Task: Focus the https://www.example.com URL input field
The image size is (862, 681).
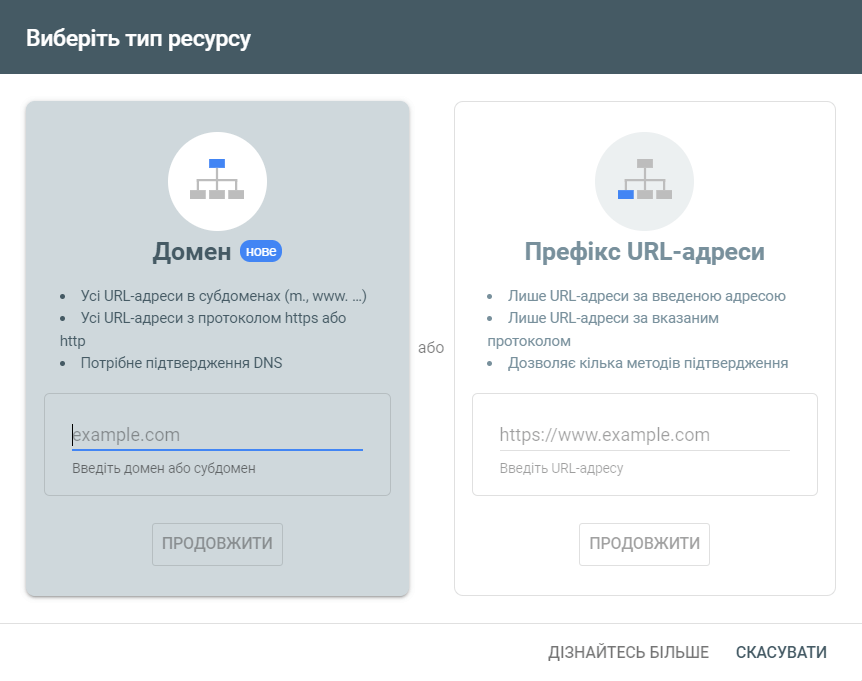Action: tap(644, 435)
